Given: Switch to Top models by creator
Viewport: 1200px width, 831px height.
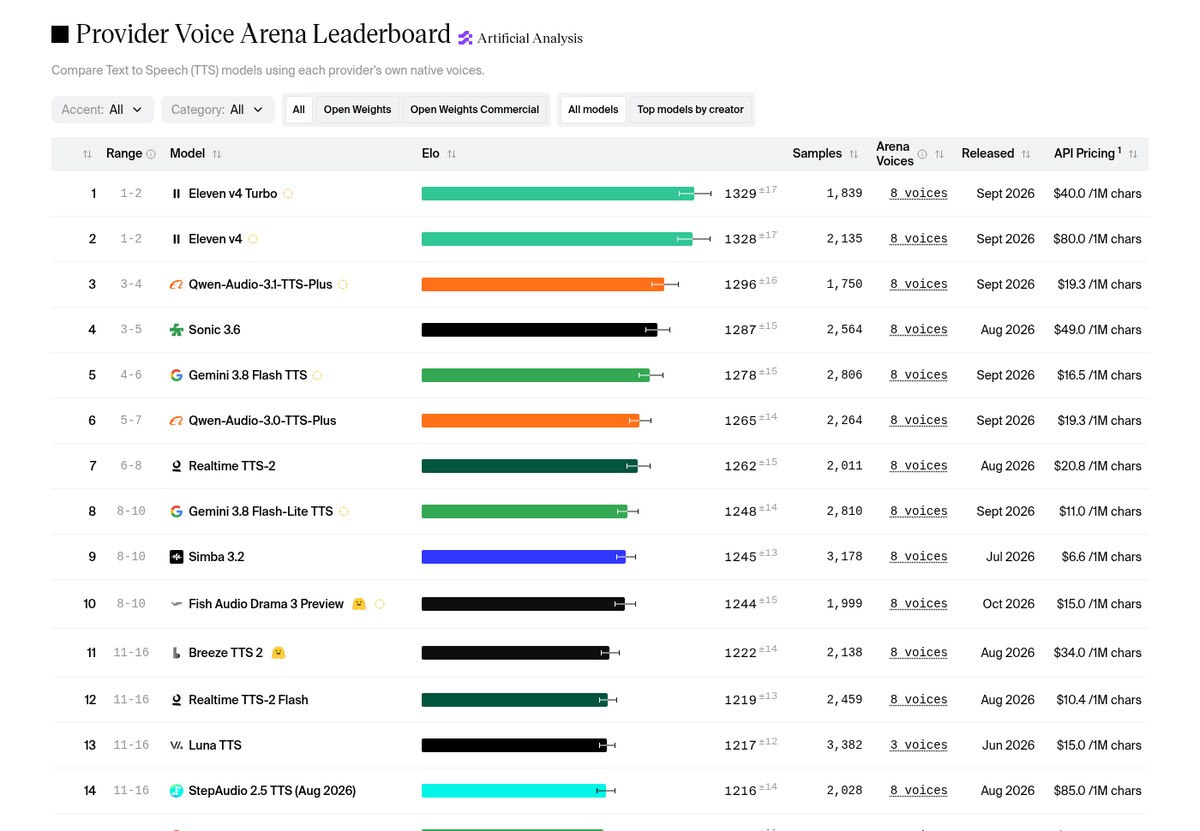Looking at the screenshot, I should pos(691,110).
